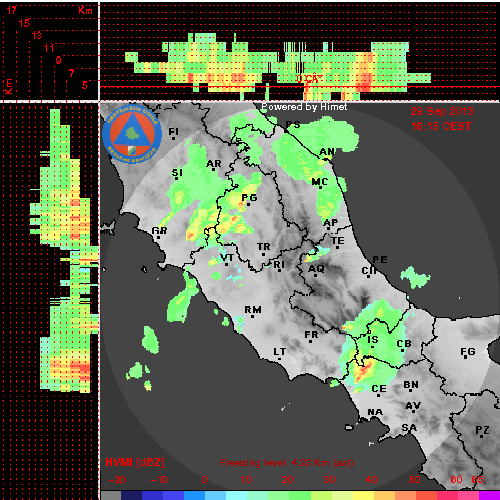Select the AP city label
Screen dimensions: 500x500
coord(331,222)
